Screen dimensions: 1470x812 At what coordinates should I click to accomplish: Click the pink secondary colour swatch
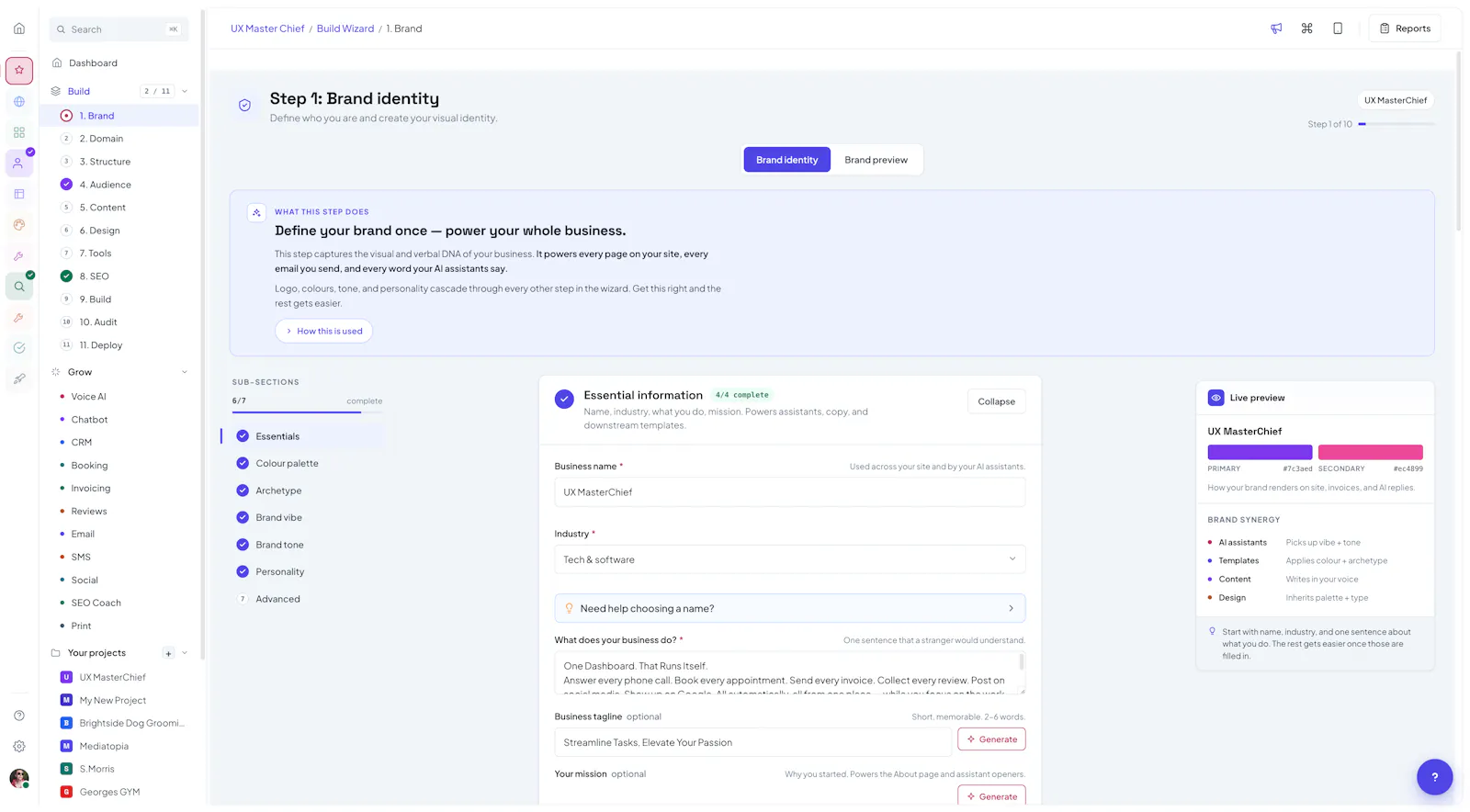click(x=1370, y=452)
